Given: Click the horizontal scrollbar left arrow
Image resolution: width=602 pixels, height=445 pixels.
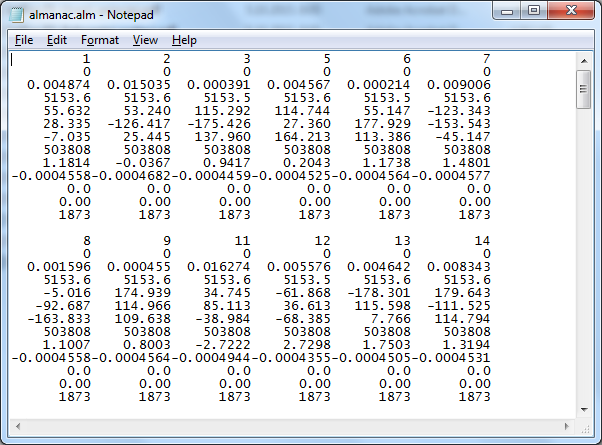Looking at the screenshot, I should pos(18,426).
